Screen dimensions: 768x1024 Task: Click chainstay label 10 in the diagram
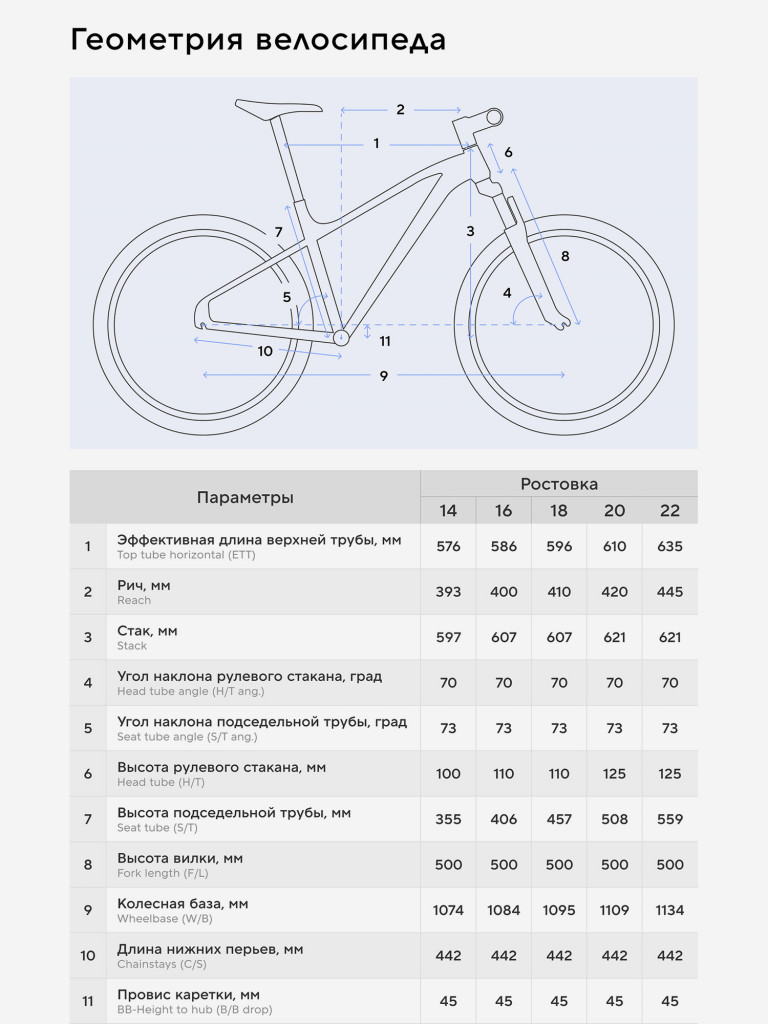click(265, 351)
